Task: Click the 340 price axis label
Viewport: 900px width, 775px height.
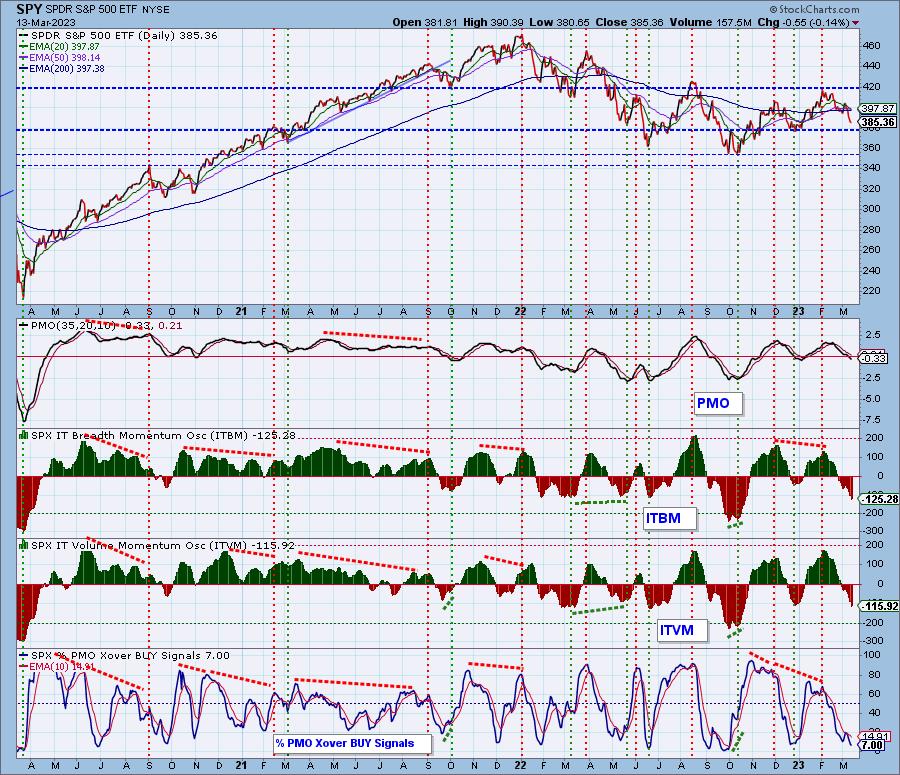Action: pos(872,168)
